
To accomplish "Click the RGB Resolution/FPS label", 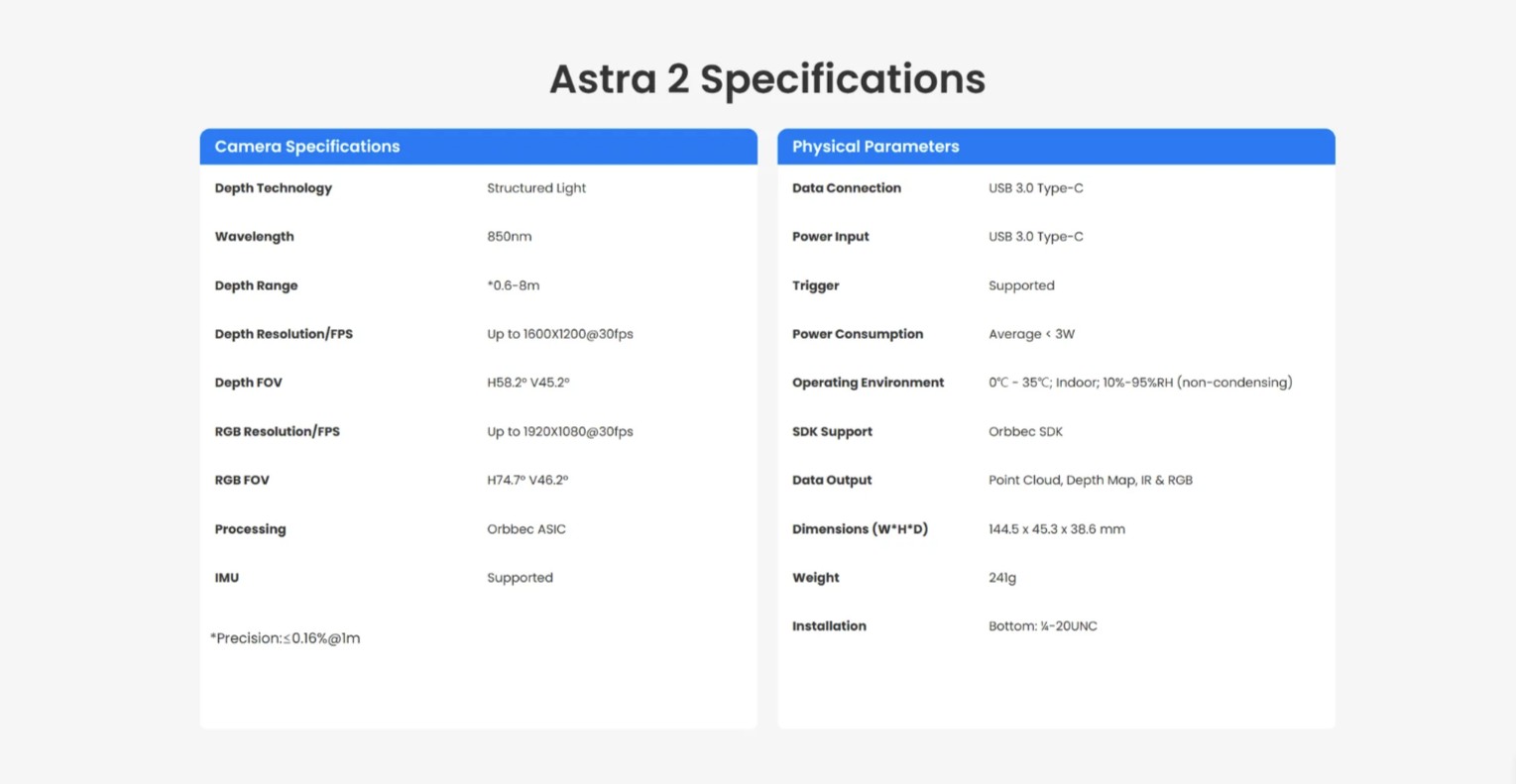I will point(278,432).
